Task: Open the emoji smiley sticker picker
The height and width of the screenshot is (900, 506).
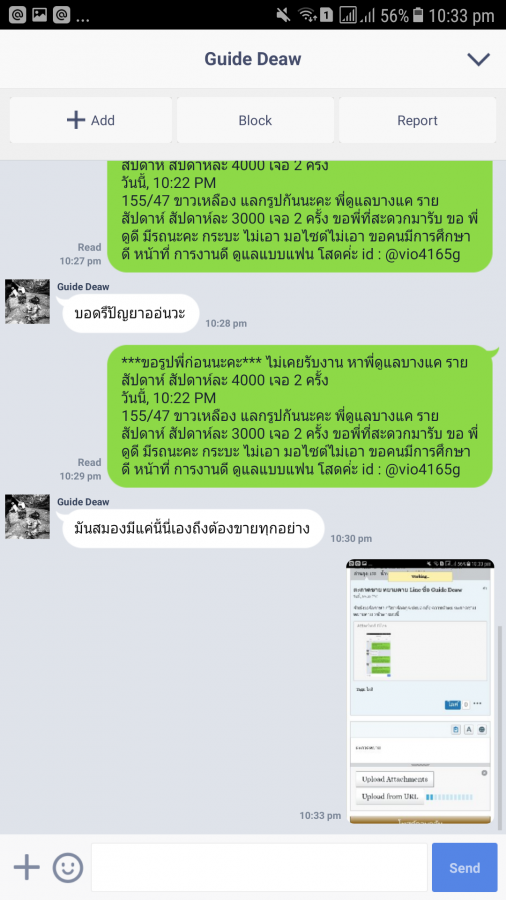Action: pos(68,867)
